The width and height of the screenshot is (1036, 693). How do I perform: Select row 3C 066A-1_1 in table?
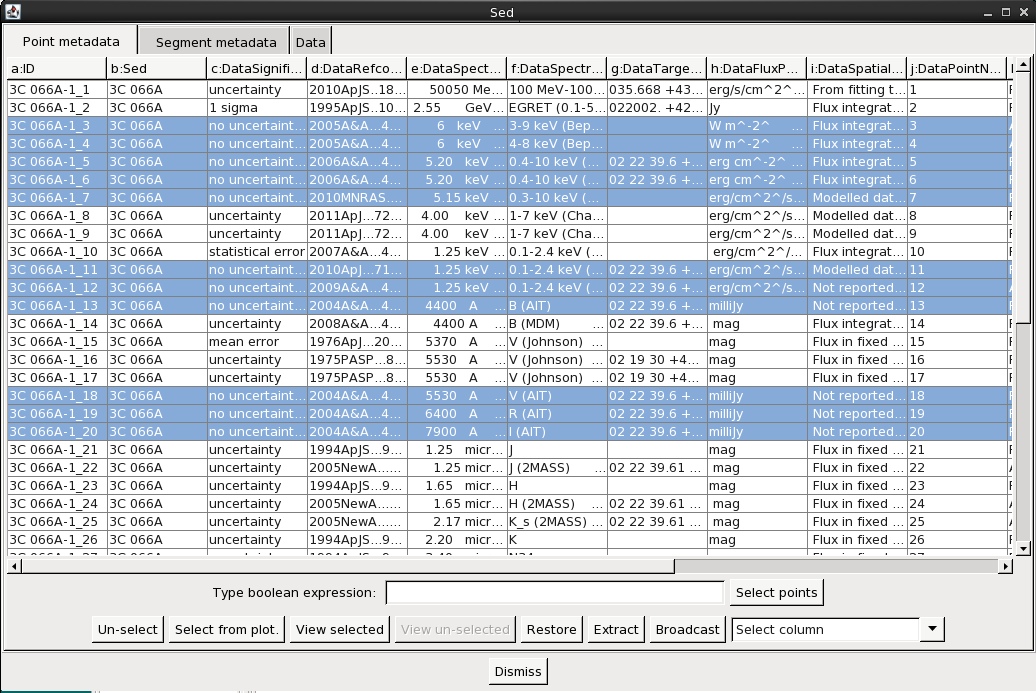[x=54, y=90]
